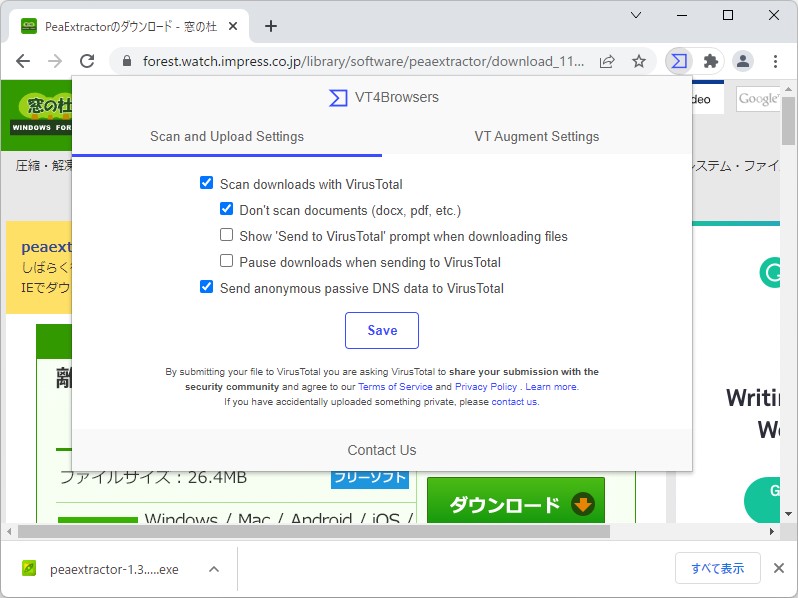Enable Show 'Send to VirusTotal' prompt checkbox

pyautogui.click(x=226, y=235)
